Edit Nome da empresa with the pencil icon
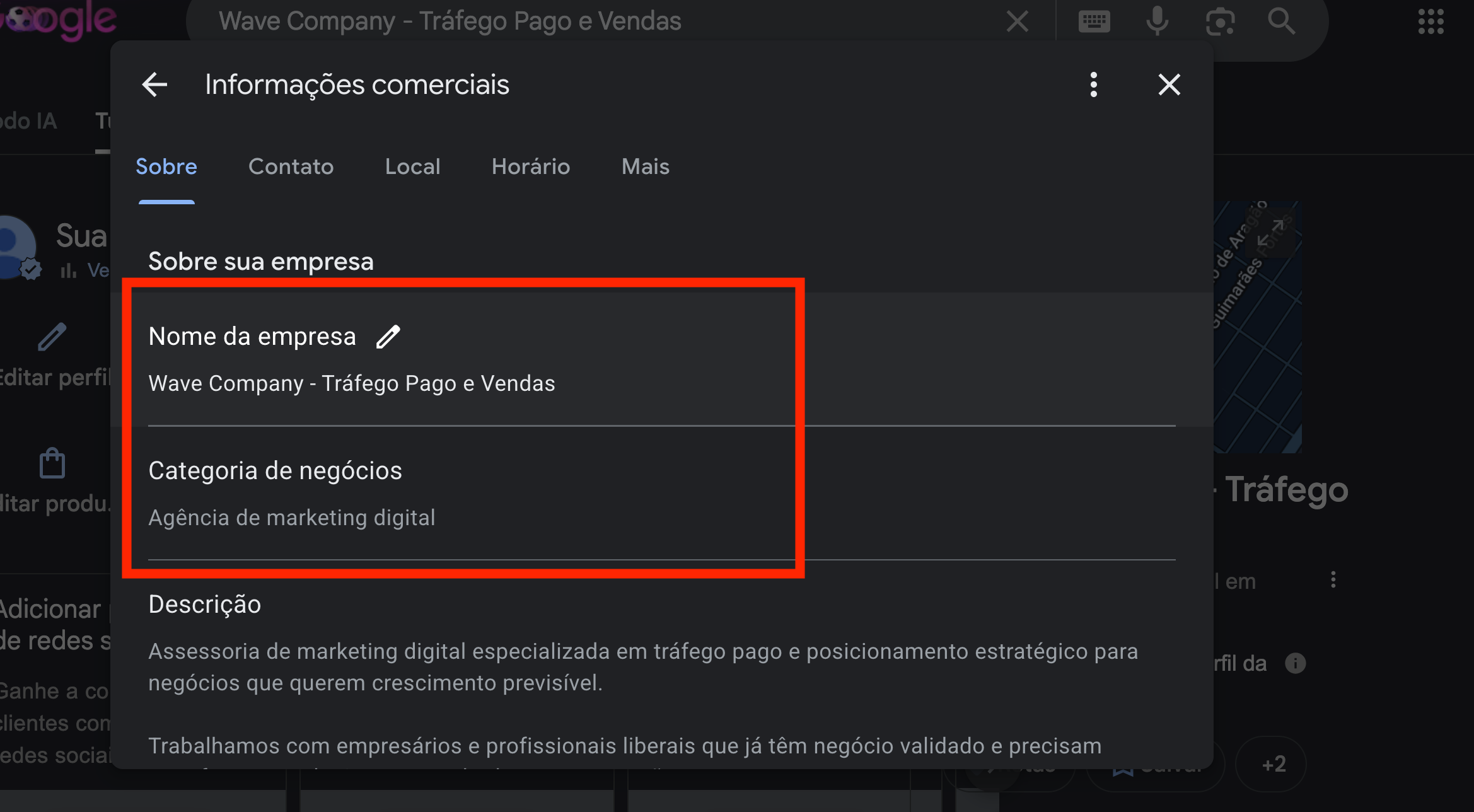 click(388, 337)
